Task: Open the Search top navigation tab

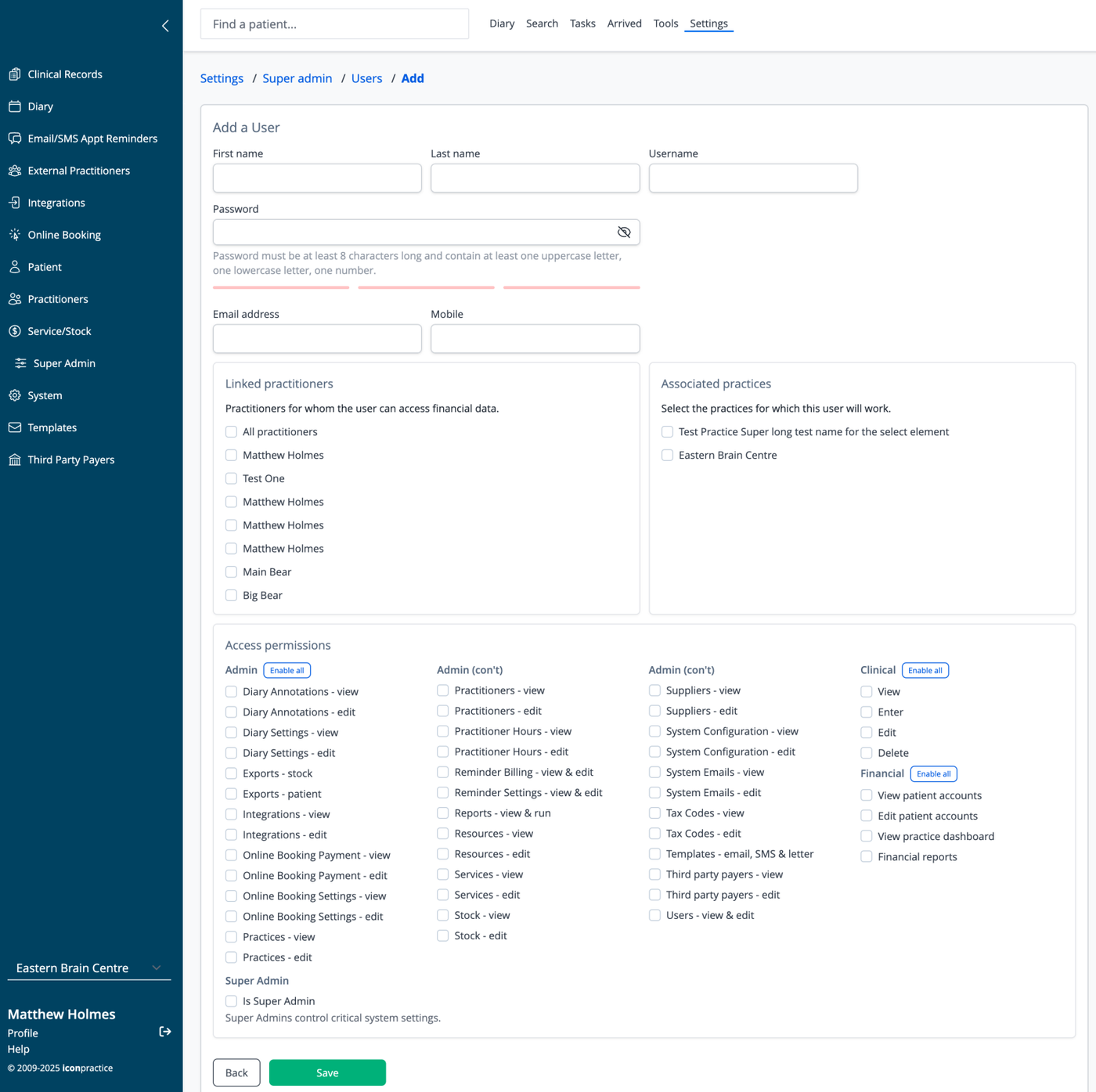Action: 542,23
